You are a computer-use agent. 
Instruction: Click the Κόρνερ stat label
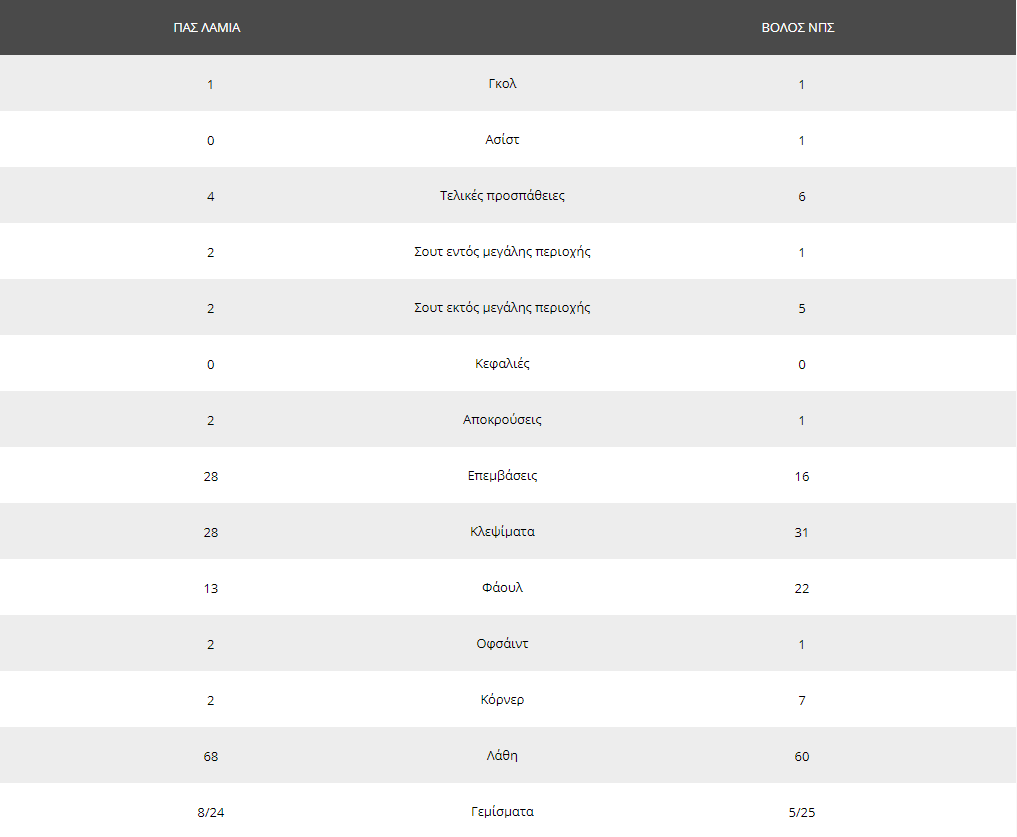[x=502, y=699]
